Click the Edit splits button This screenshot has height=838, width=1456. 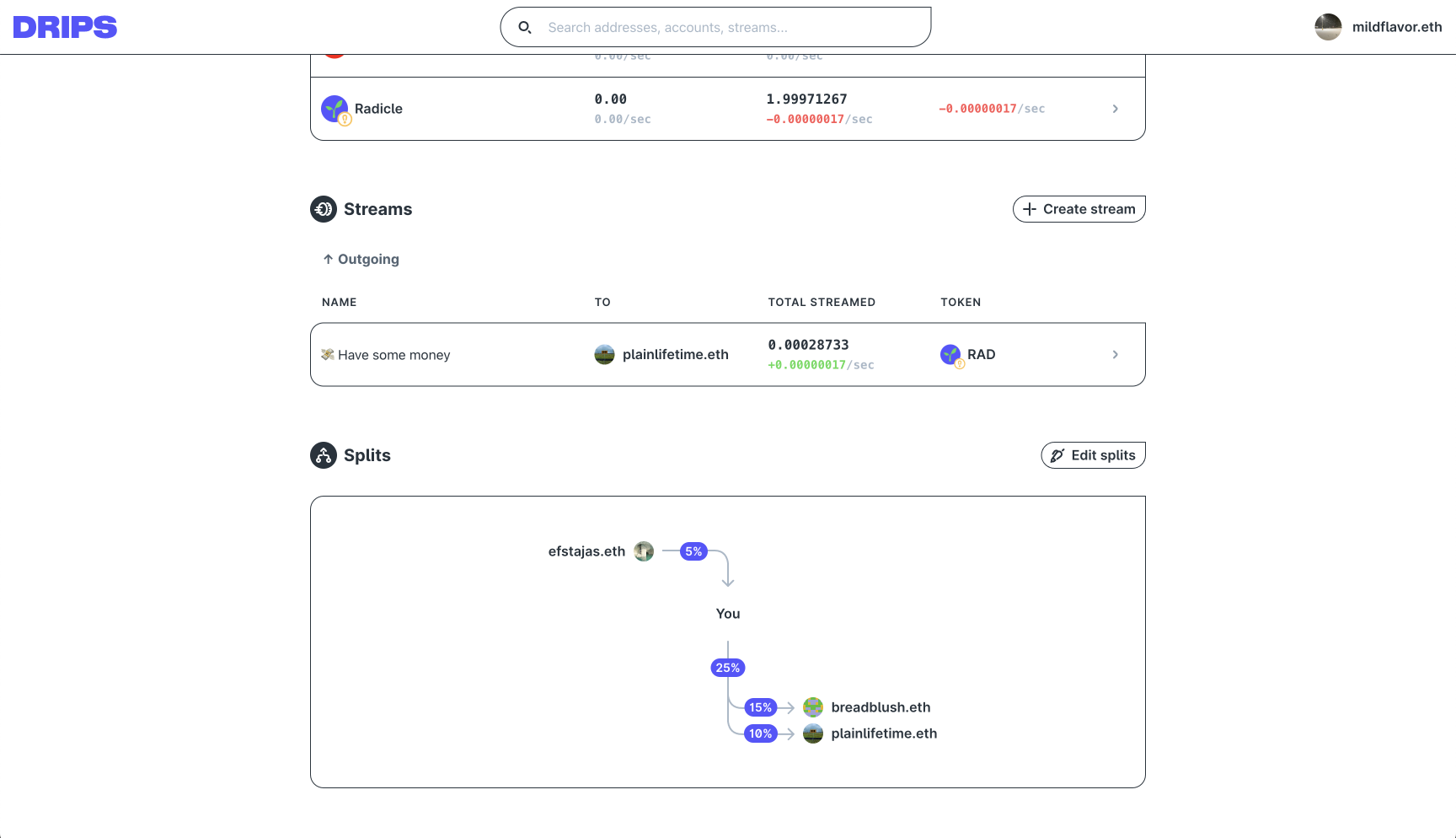tap(1094, 455)
